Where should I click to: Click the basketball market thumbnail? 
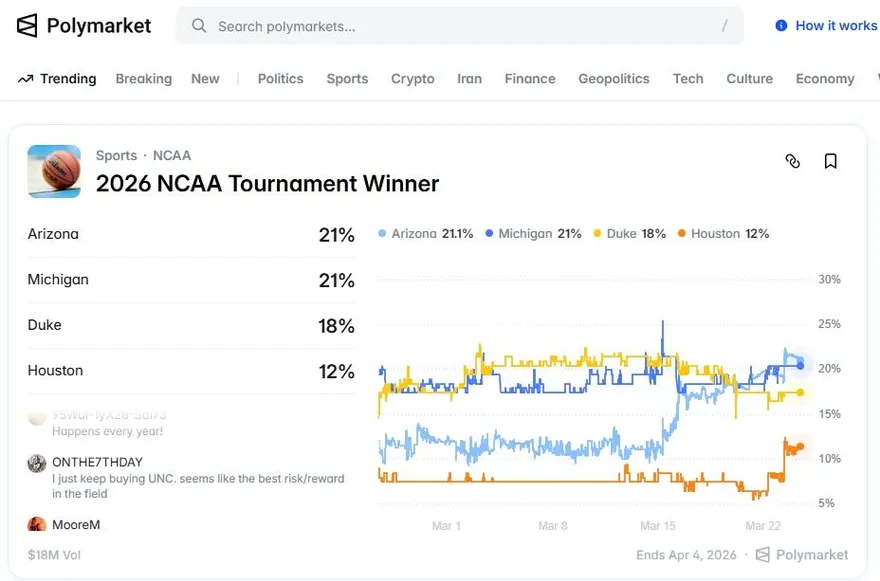54,171
